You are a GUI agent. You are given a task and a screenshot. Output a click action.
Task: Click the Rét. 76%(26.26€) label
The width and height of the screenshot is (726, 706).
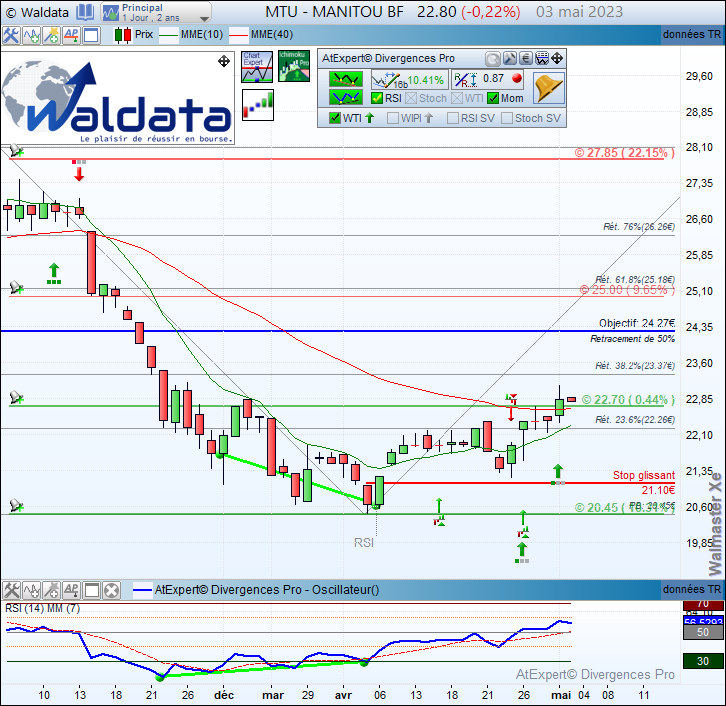pyautogui.click(x=638, y=227)
